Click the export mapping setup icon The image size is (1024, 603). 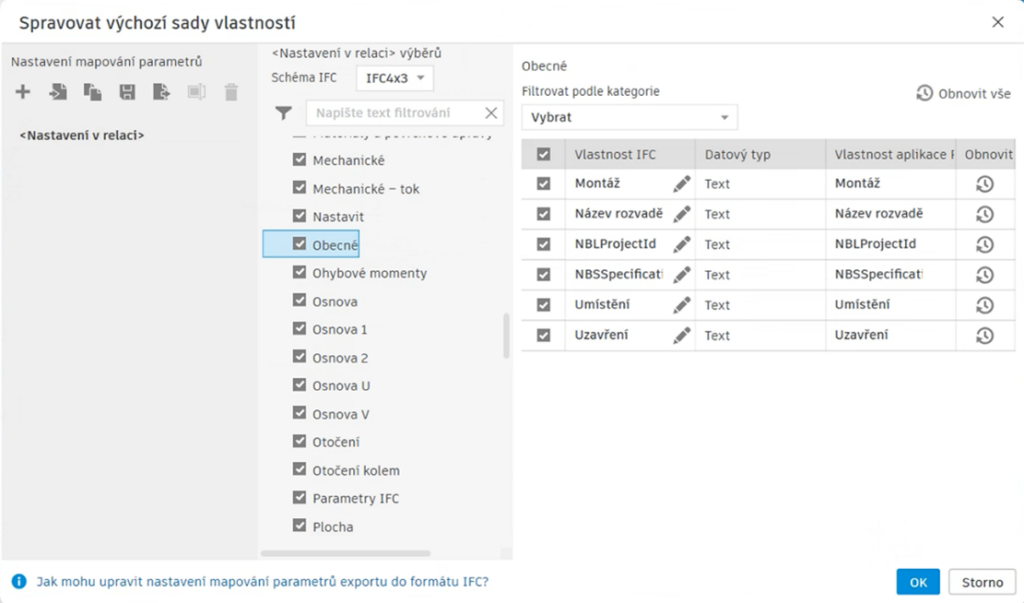pos(161,93)
